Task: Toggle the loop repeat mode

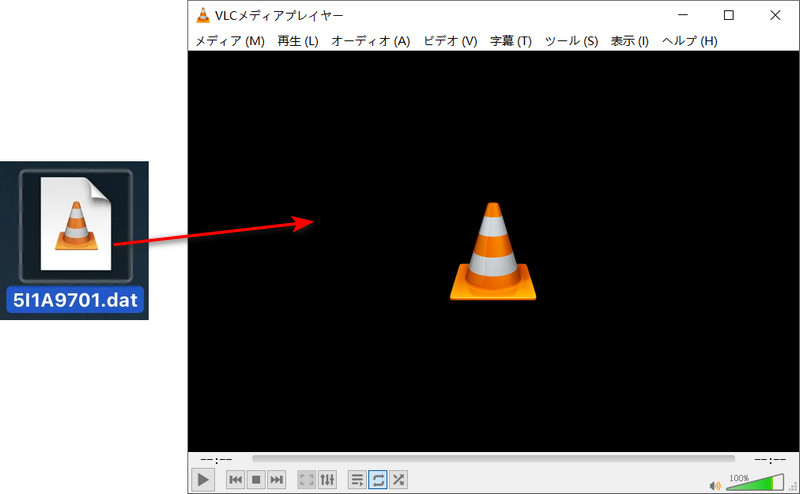Action: pyautogui.click(x=378, y=480)
